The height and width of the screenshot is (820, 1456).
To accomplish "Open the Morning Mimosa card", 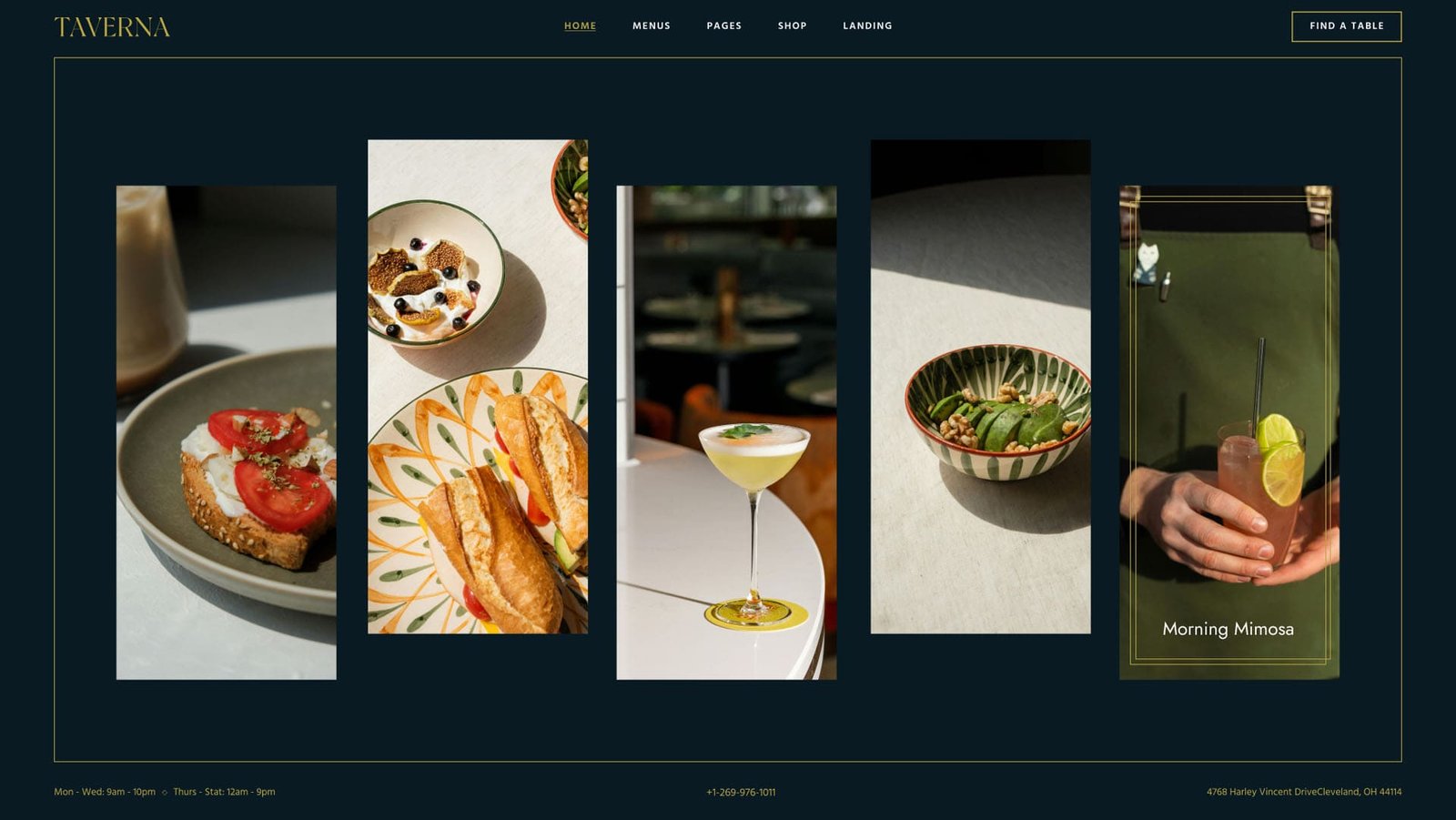I will pos(1229,432).
